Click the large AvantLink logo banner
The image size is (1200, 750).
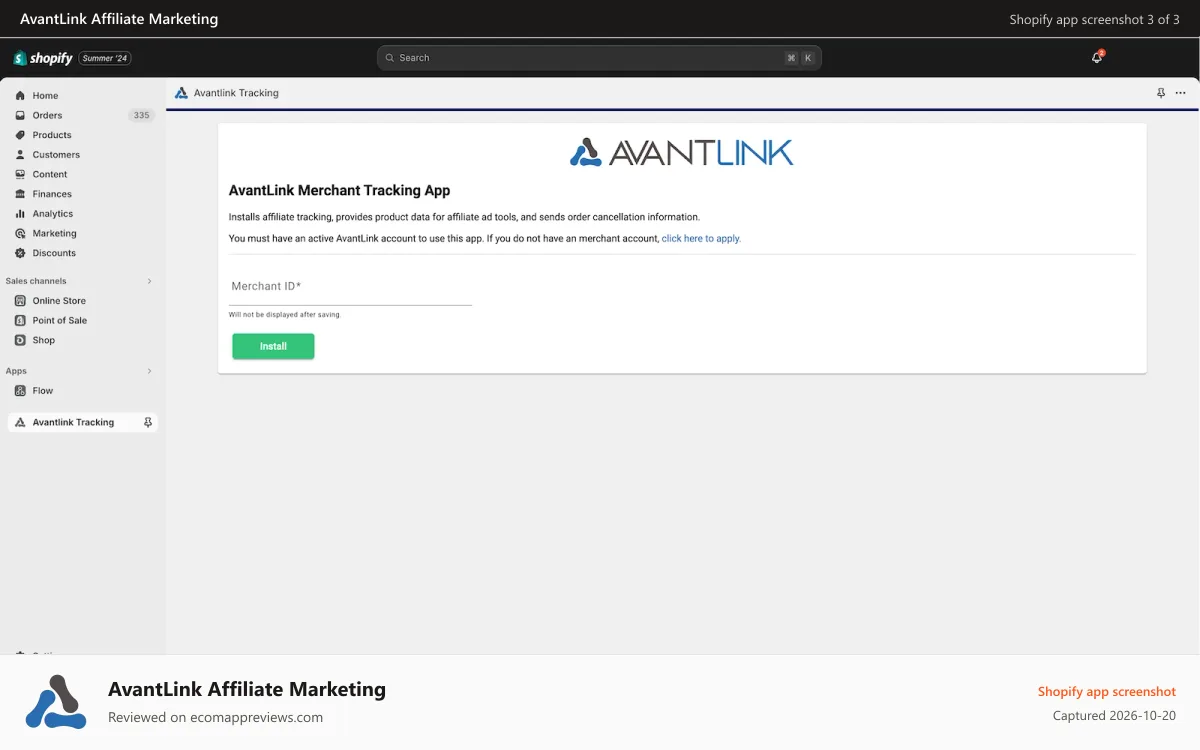click(x=682, y=152)
